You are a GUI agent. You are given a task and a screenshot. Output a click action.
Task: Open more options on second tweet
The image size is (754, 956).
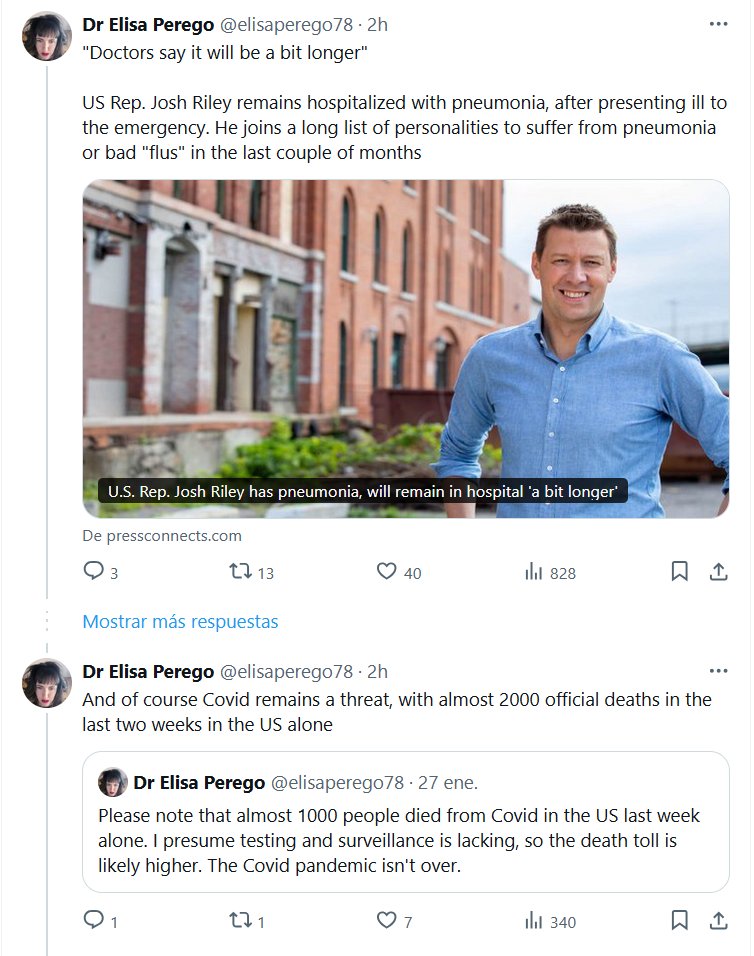(x=718, y=671)
